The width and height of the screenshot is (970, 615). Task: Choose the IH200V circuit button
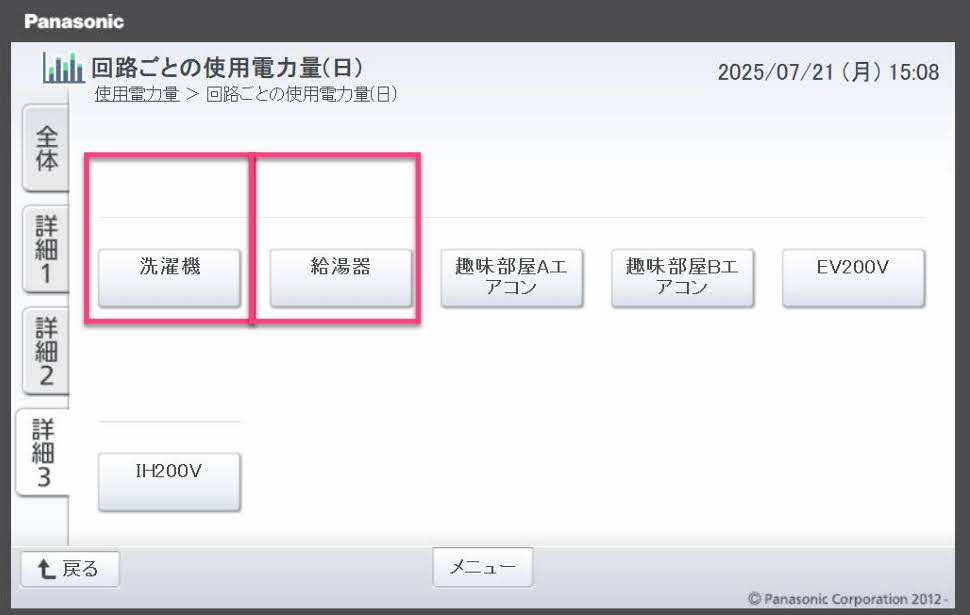click(170, 482)
